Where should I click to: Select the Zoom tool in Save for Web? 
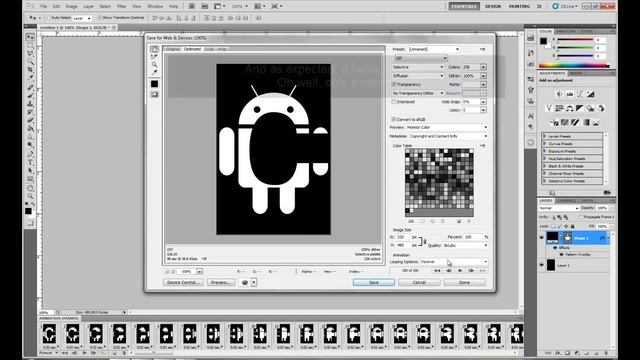pyautogui.click(x=154, y=64)
